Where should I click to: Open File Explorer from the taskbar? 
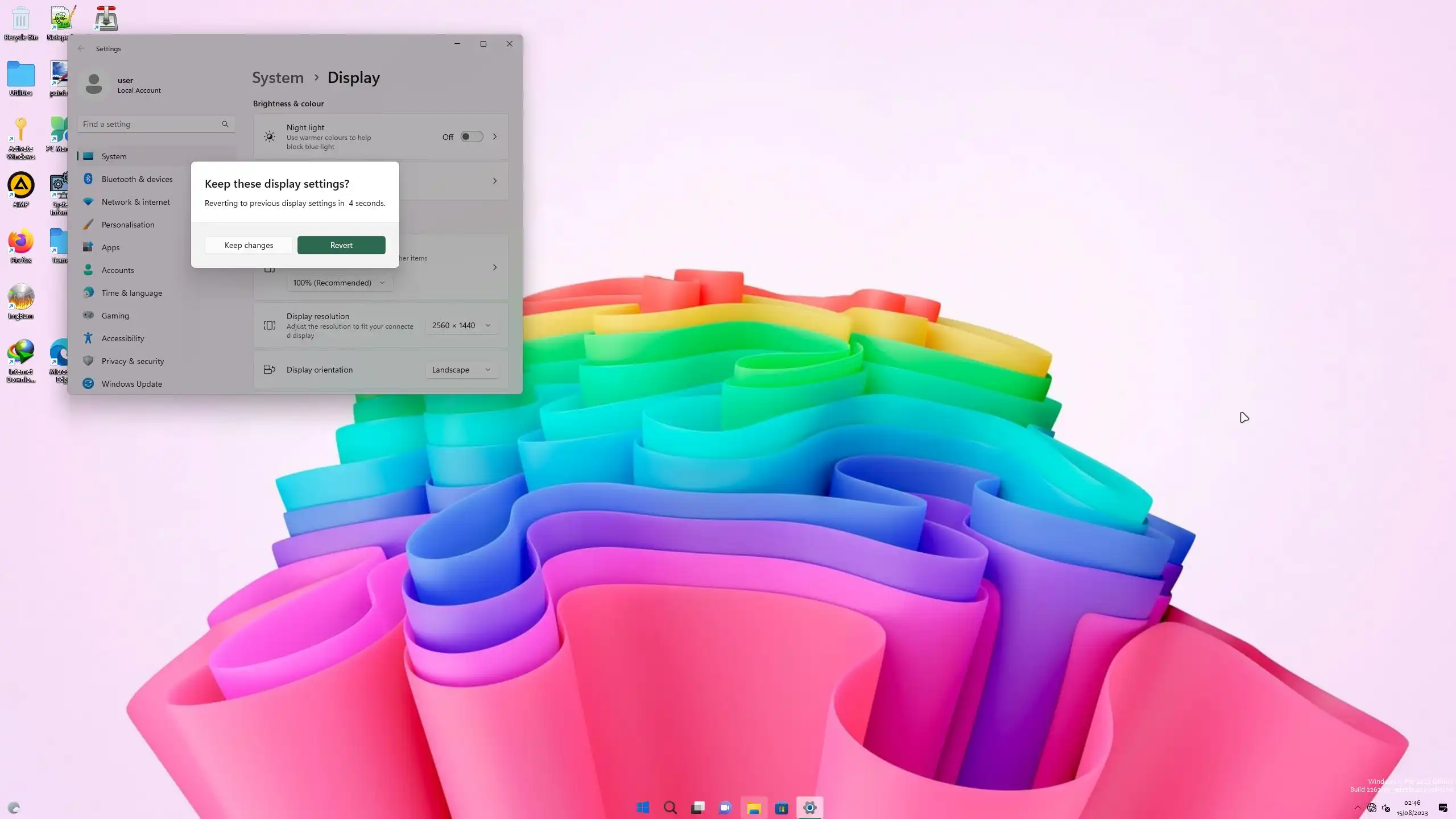coord(754,808)
